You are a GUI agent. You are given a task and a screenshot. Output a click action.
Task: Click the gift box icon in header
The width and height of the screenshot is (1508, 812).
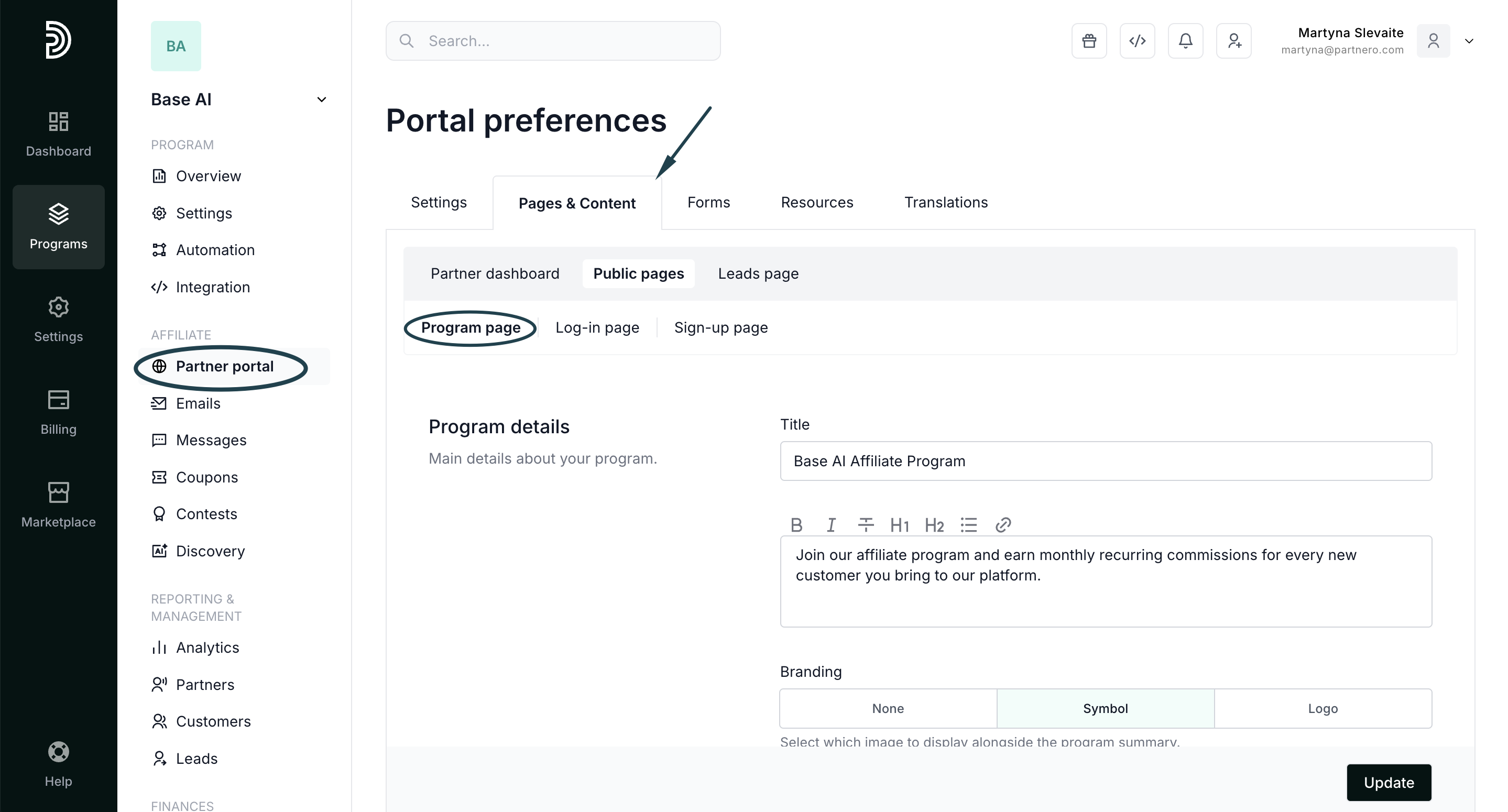1089,41
